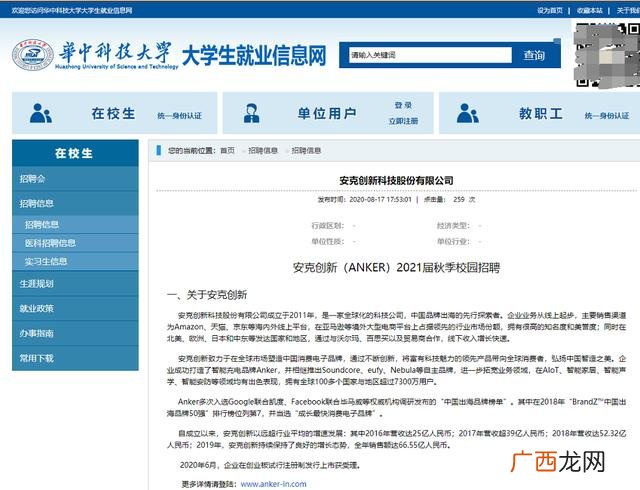Open 就业政策 in sidebar
The height and width of the screenshot is (490, 640).
tap(75, 308)
